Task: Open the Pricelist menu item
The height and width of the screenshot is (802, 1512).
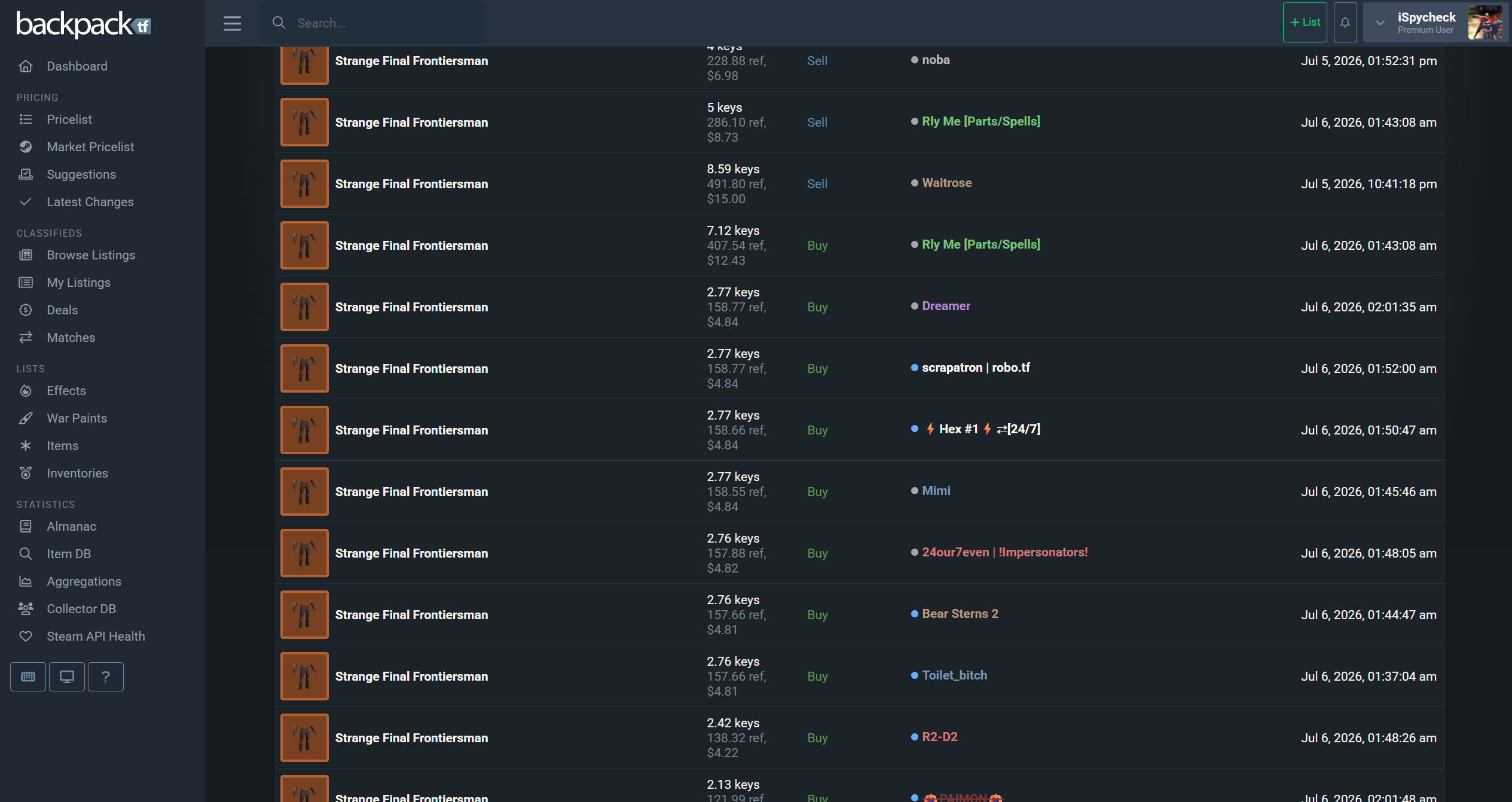Action: 69,120
